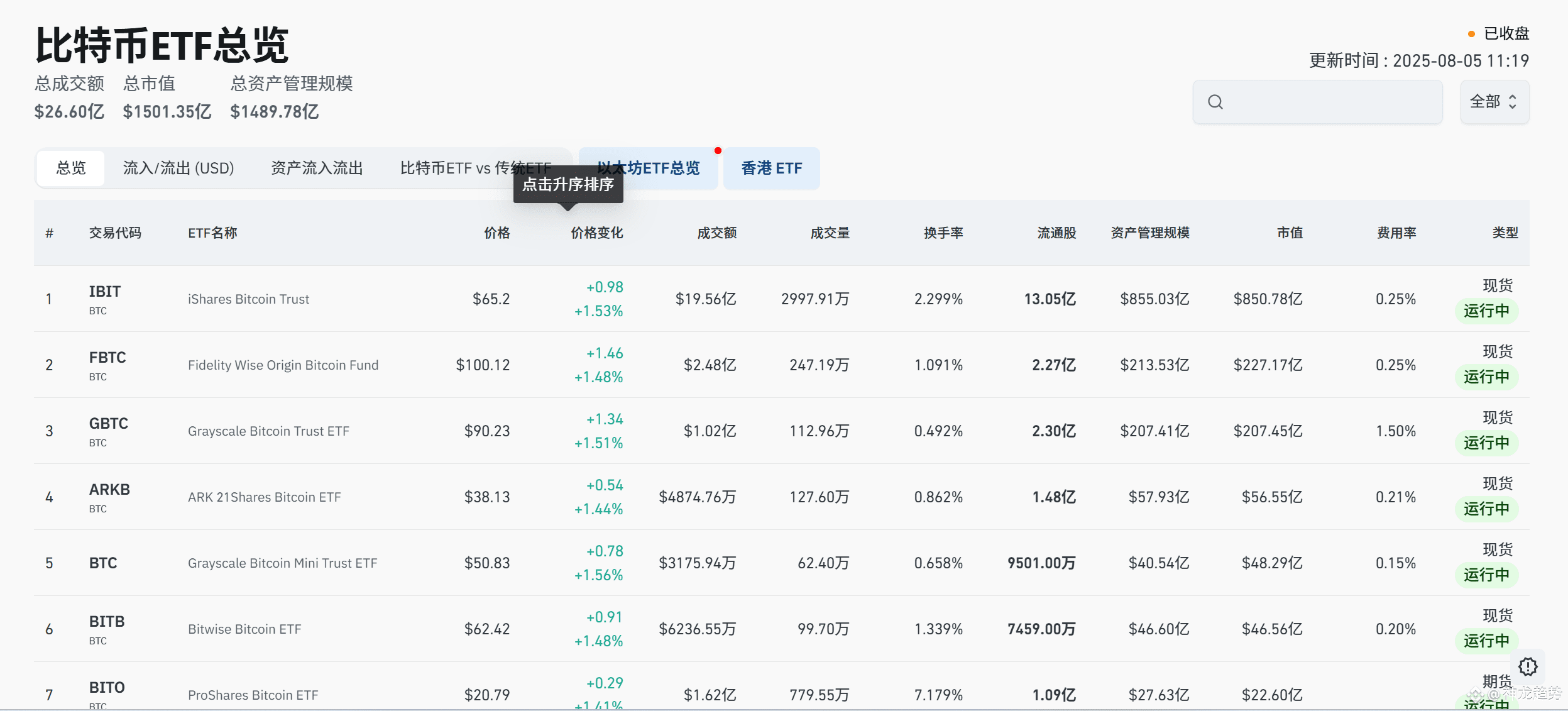The height and width of the screenshot is (711, 1568).
Task: Click ARK 21Shares Bitcoin ETF name
Action: pos(264,497)
